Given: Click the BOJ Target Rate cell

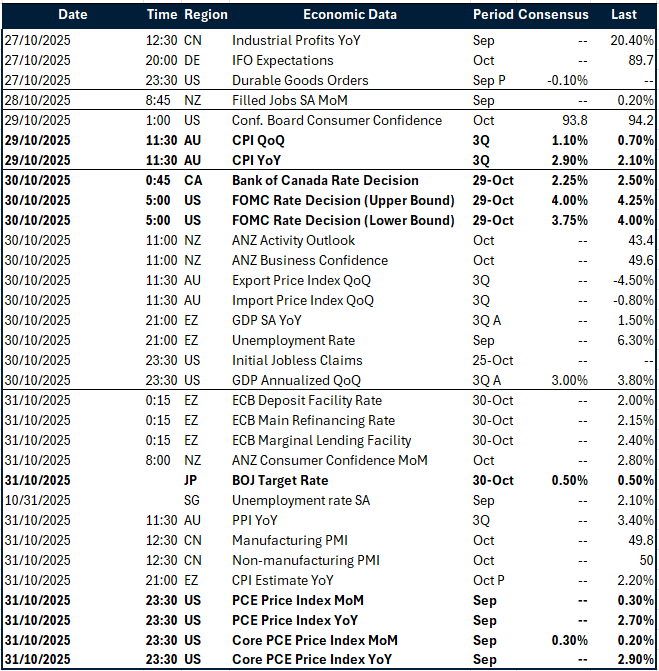Looking at the screenshot, I should [280, 480].
